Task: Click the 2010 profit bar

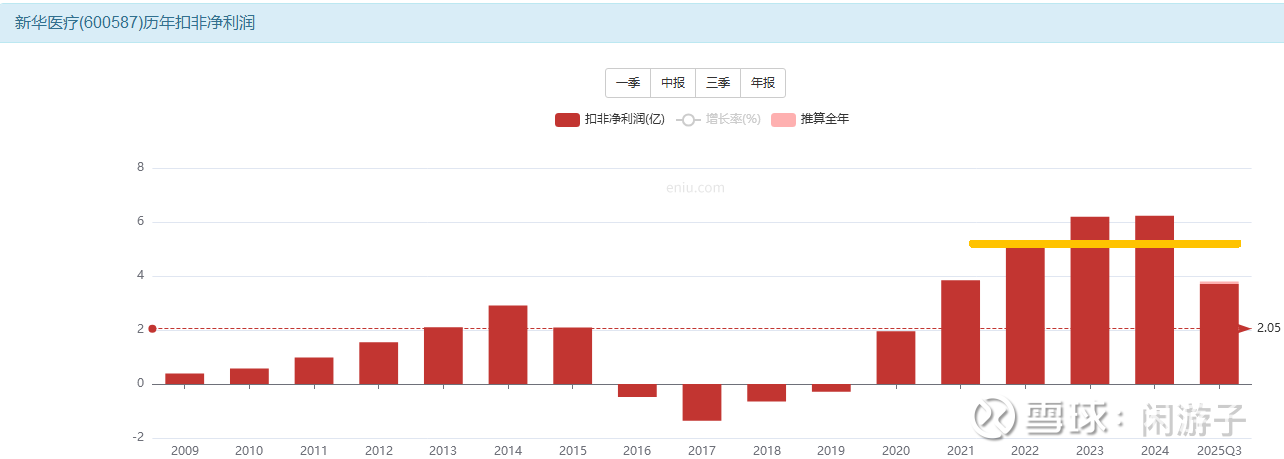Action: click(x=249, y=376)
